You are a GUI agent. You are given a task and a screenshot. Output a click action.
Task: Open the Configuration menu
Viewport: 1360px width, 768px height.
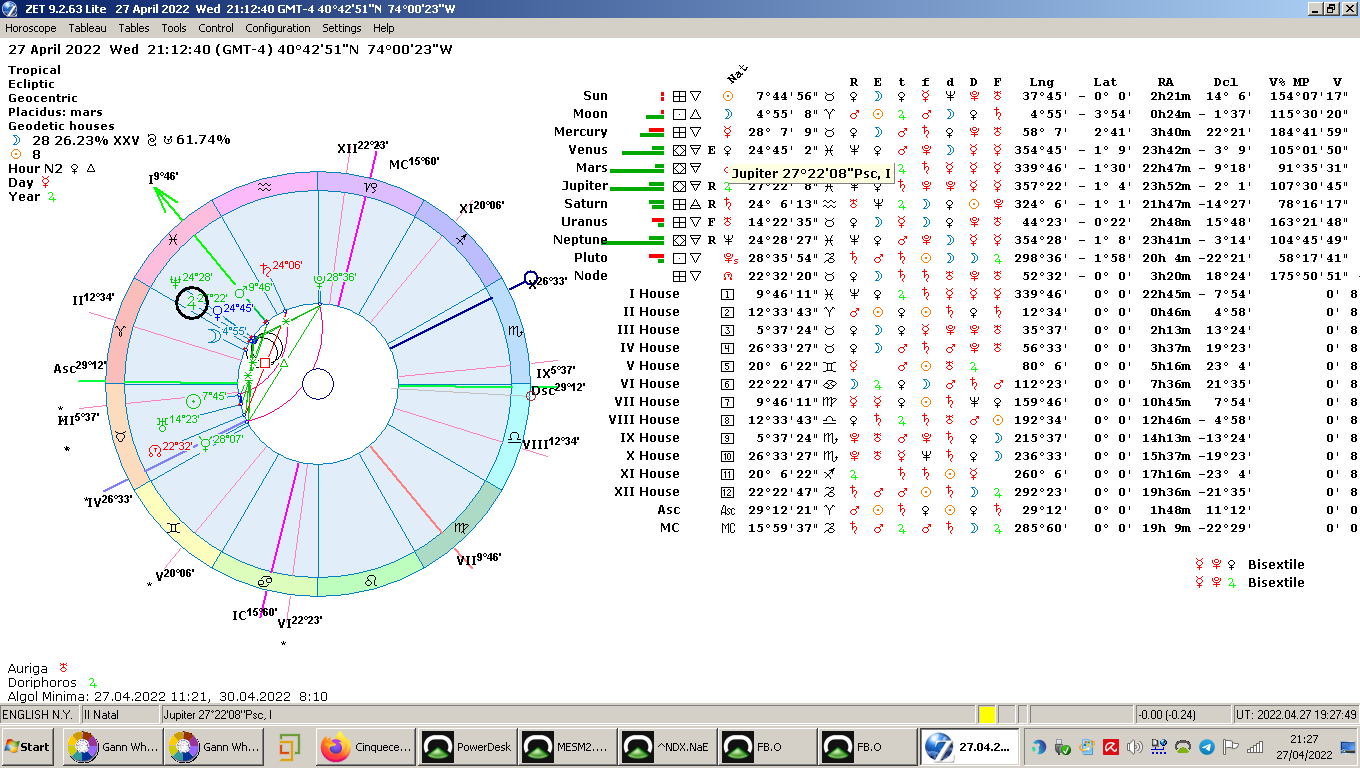(x=278, y=28)
